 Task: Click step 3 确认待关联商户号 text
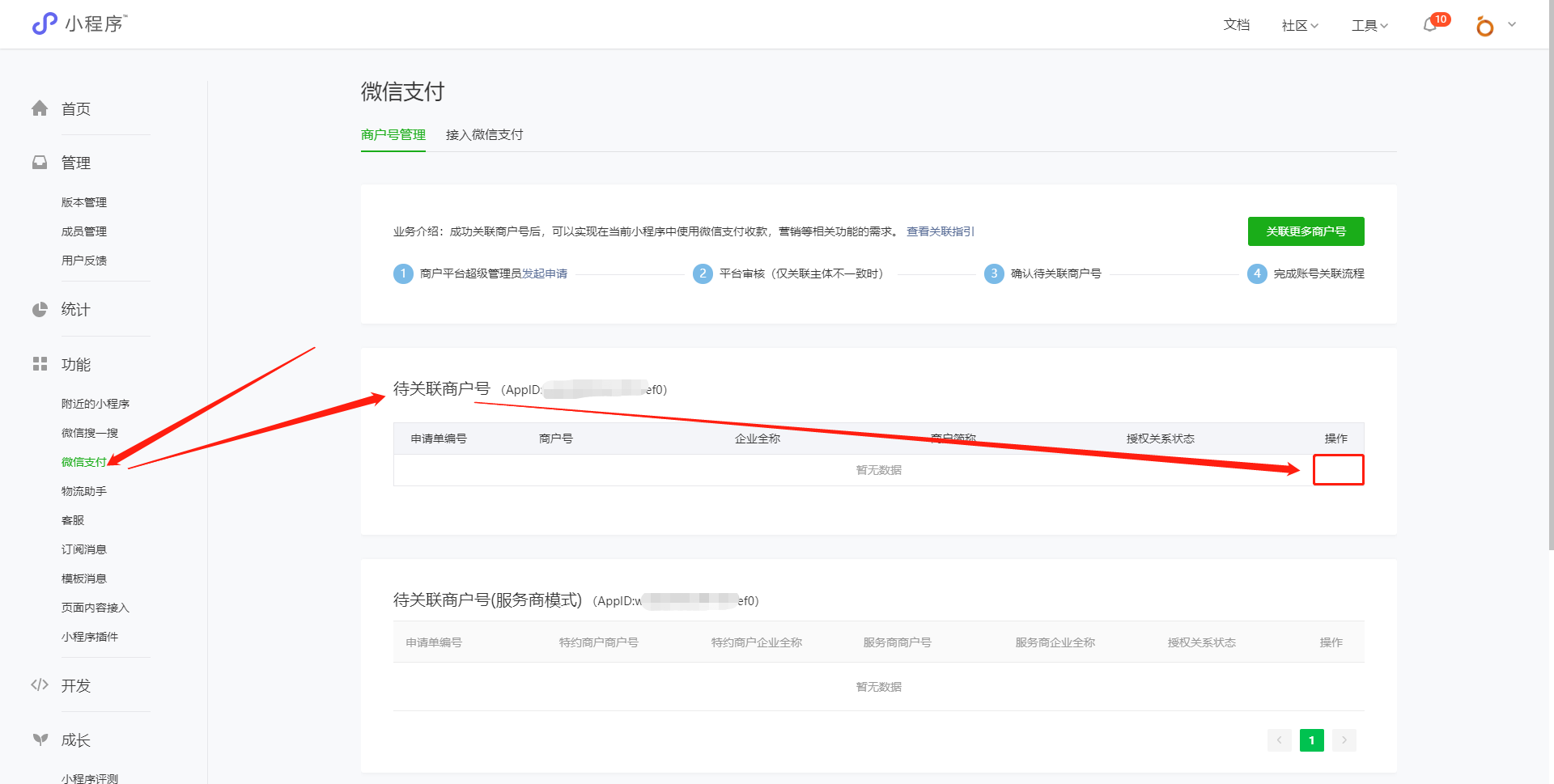tap(1056, 273)
